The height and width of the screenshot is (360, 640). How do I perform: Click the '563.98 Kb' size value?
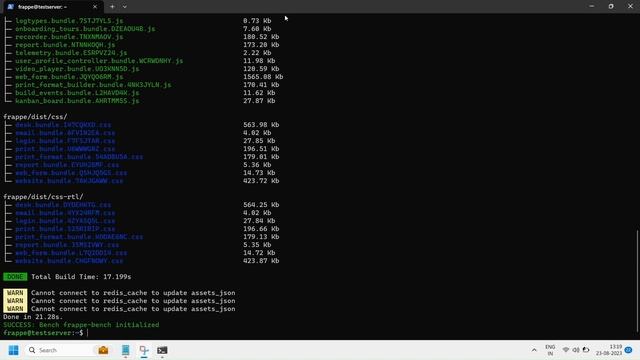point(261,125)
